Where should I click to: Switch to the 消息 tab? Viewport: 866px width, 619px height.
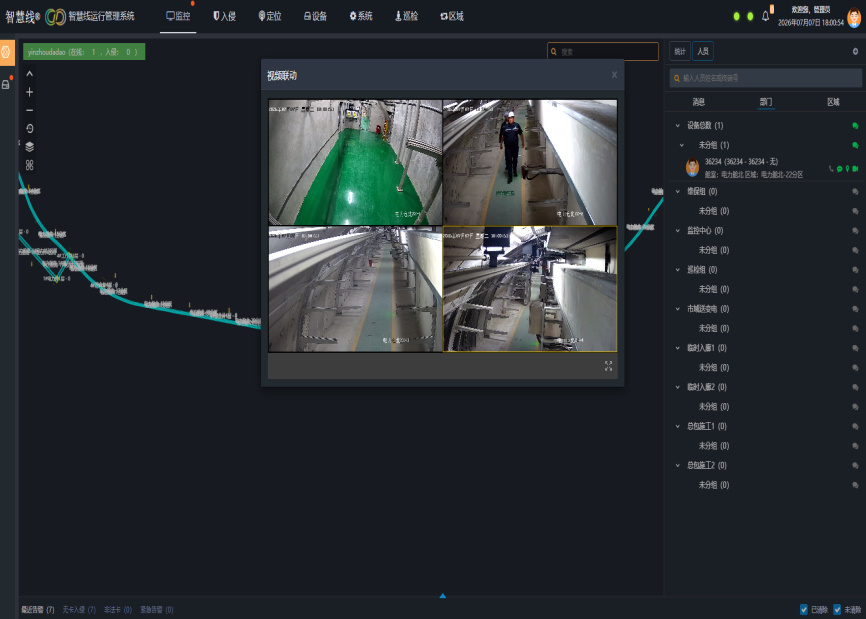[x=699, y=102]
